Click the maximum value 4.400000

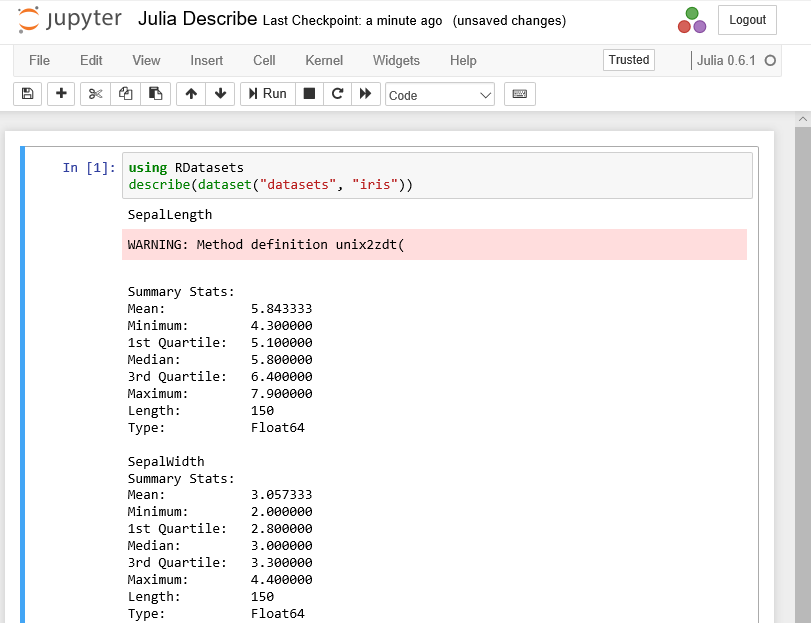click(x=281, y=580)
